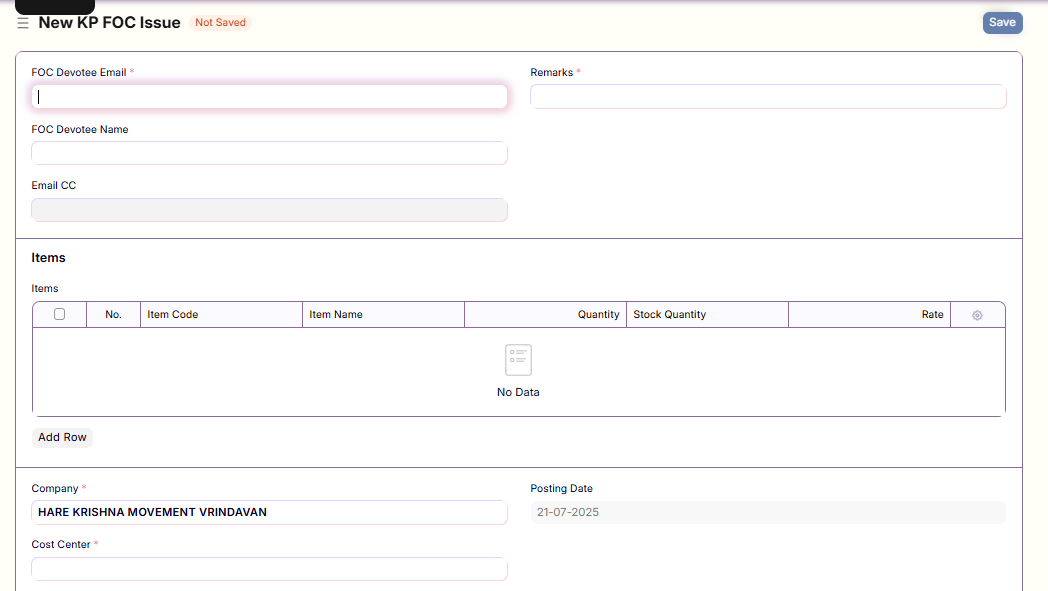The width and height of the screenshot is (1048, 591).
Task: Select the Quantity column header
Action: tap(545, 315)
